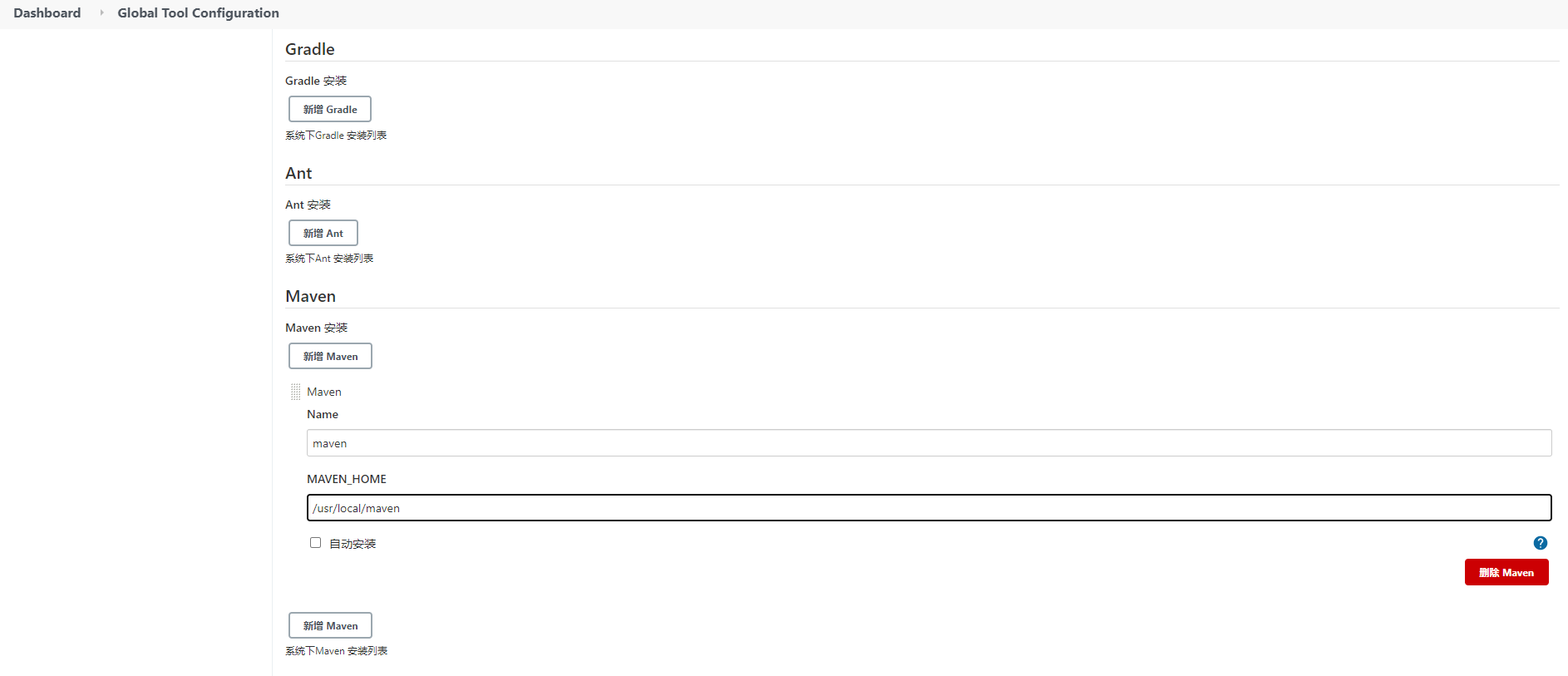Toggle the 自动安装 checkbox
This screenshot has height=676, width=1568.
click(x=315, y=543)
